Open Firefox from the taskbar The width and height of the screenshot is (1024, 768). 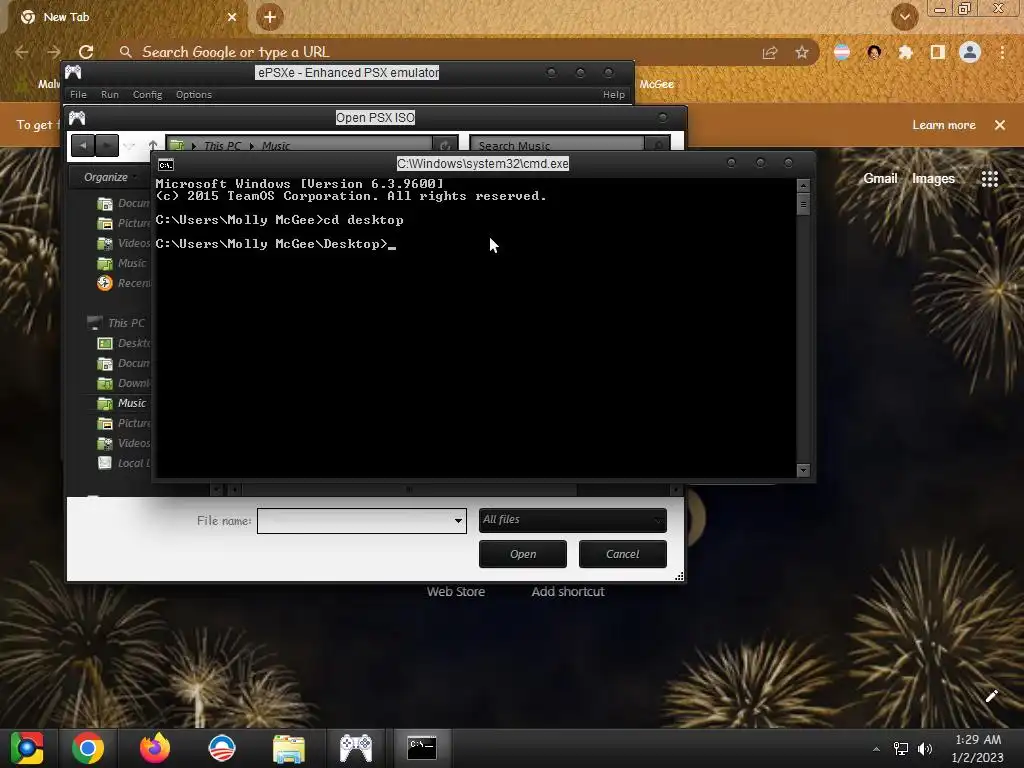tap(155, 748)
